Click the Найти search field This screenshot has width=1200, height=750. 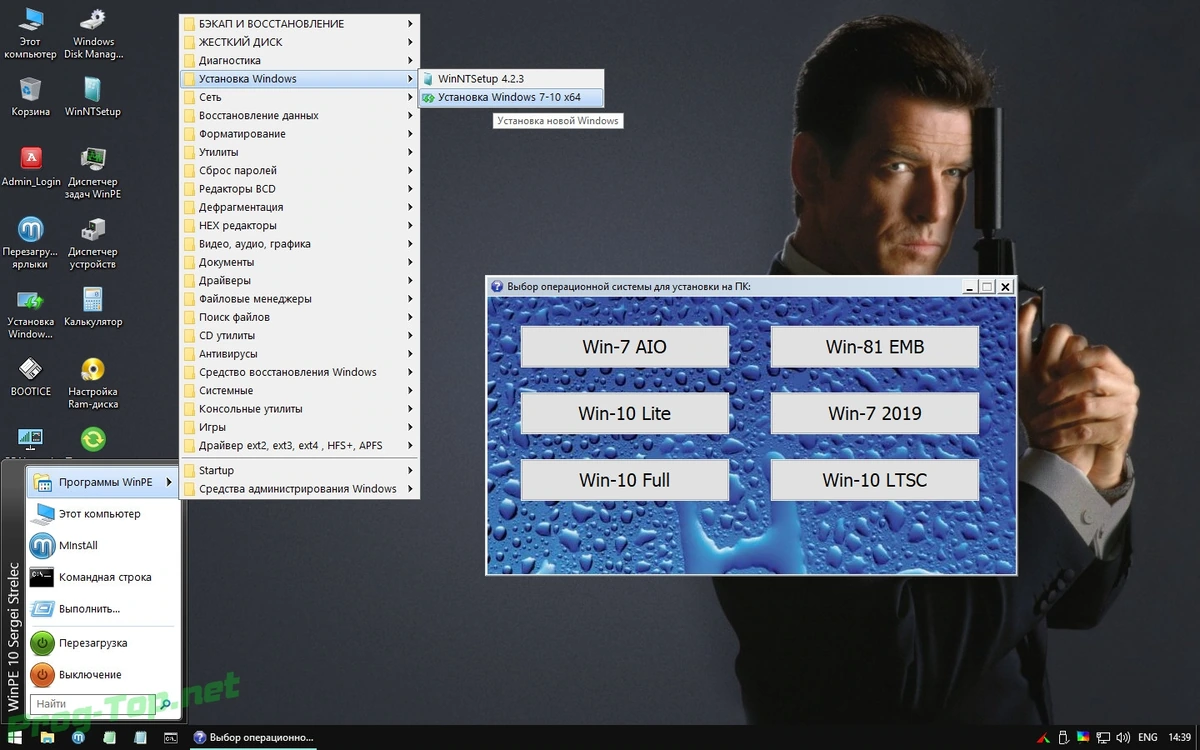(92, 704)
